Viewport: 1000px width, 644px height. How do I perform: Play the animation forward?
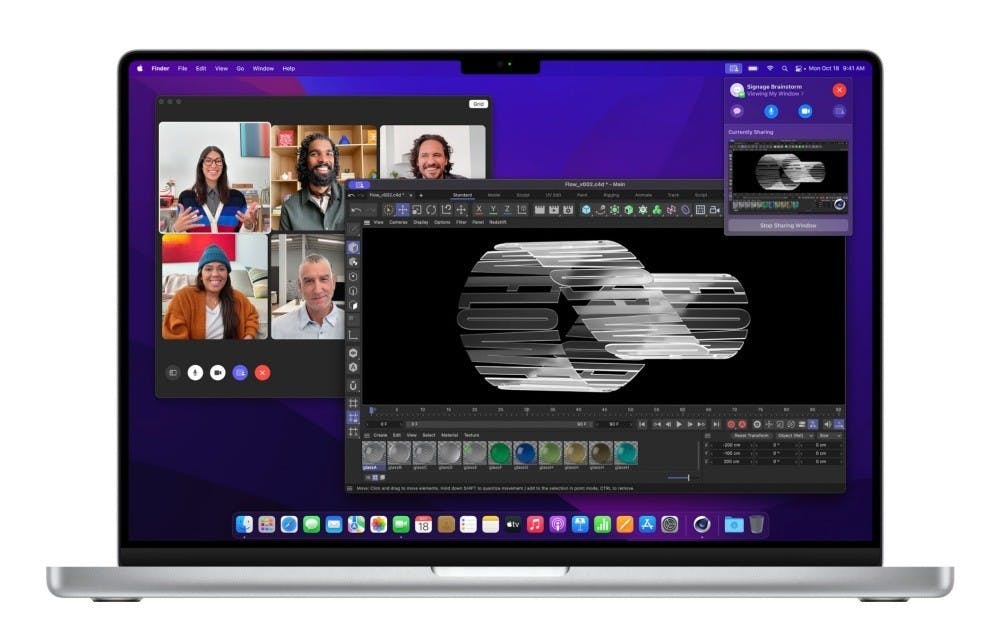pyautogui.click(x=679, y=424)
